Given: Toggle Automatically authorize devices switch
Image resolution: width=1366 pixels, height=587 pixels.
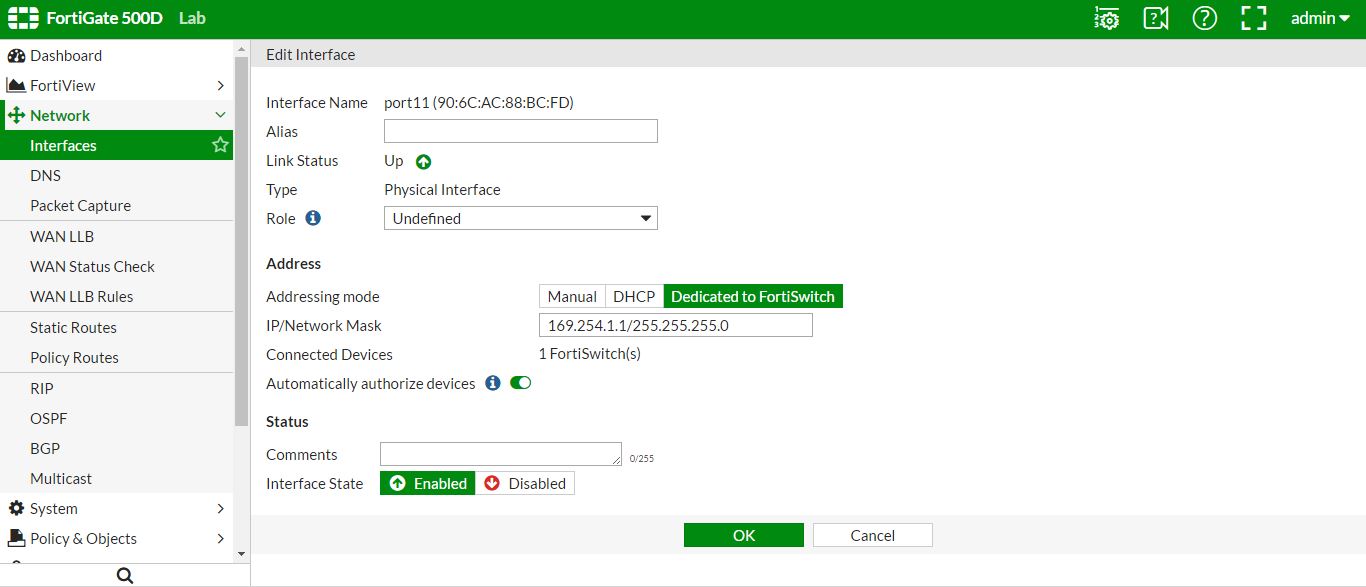Looking at the screenshot, I should 520,383.
